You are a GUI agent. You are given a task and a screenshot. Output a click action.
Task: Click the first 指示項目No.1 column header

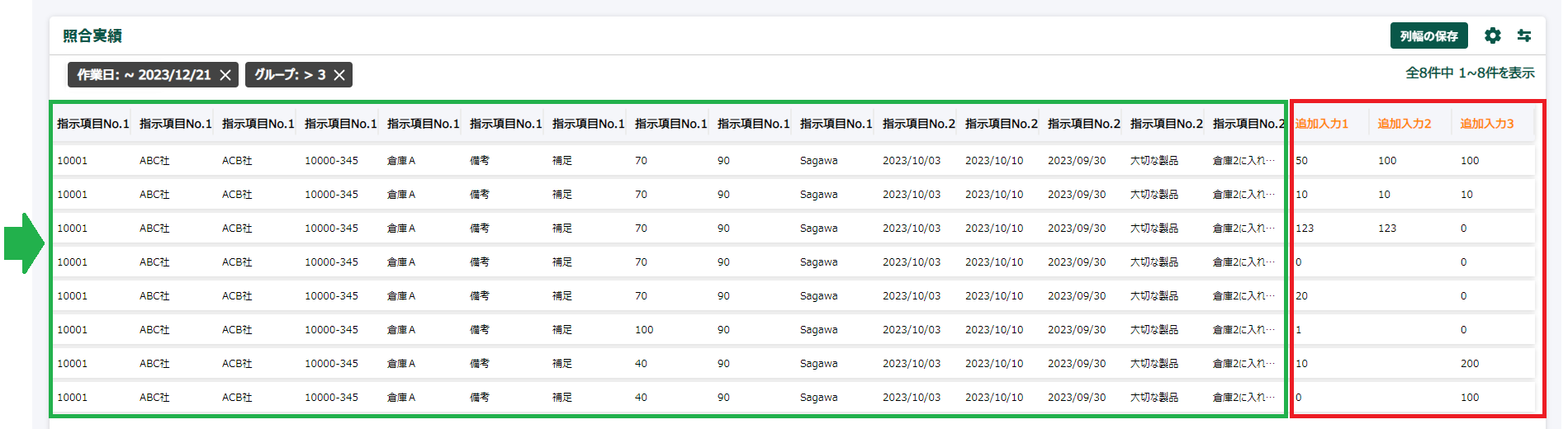coord(92,124)
